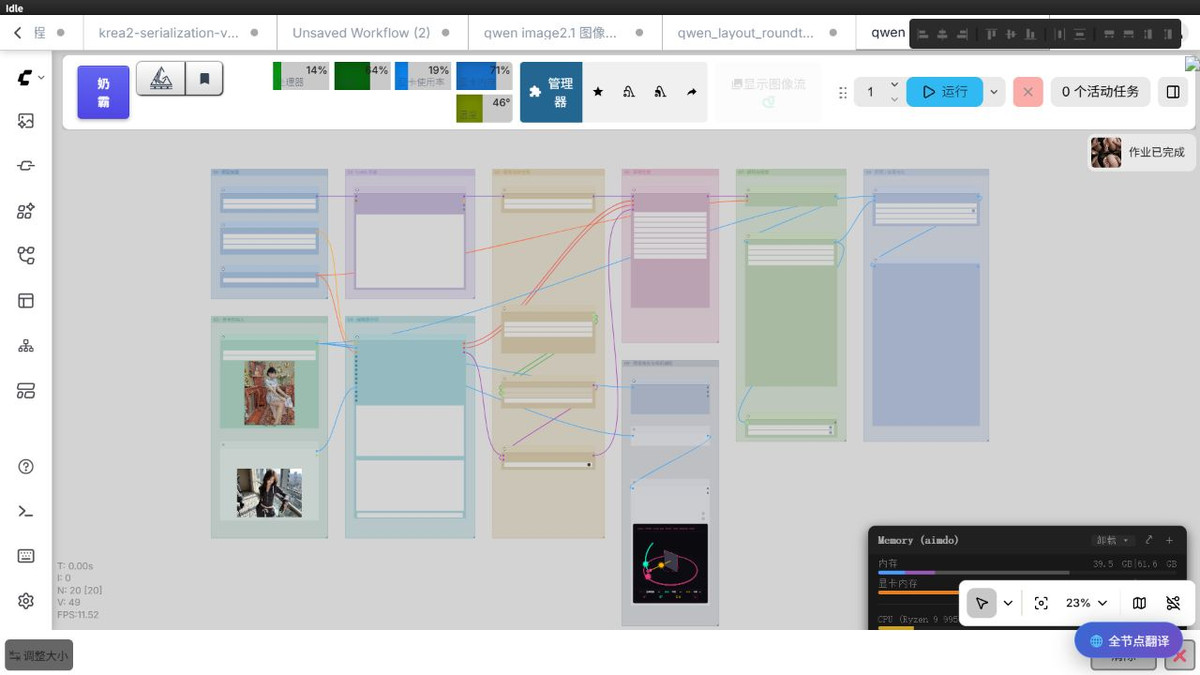Click the share arrow toolbar icon
1200x675 pixels.
(691, 92)
